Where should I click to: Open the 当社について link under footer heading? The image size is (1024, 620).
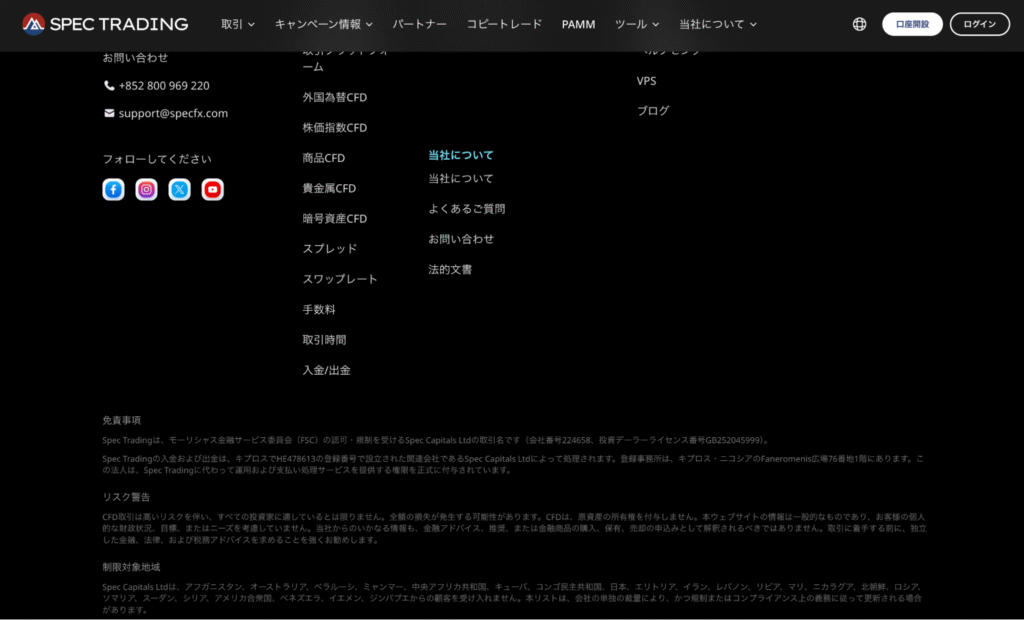point(460,178)
